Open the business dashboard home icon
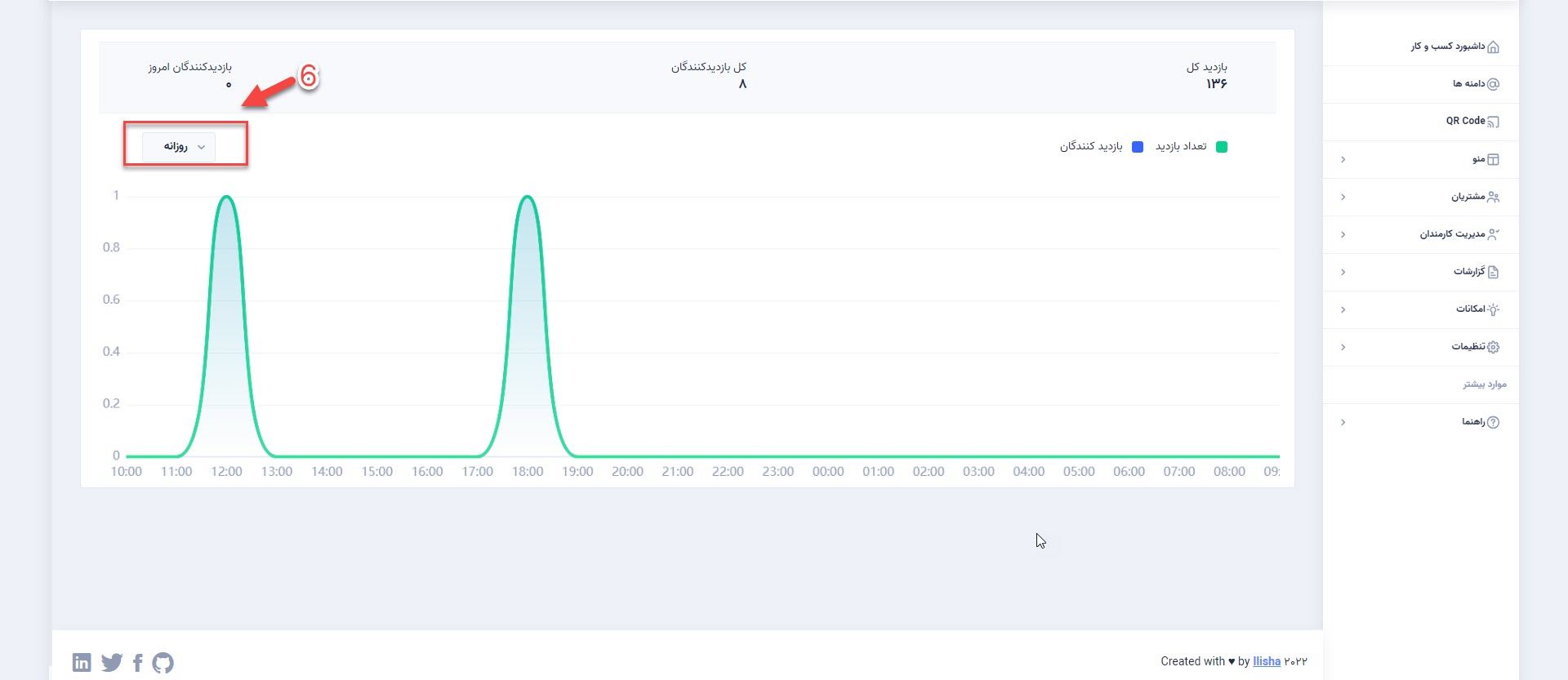Image resolution: width=1568 pixels, height=680 pixels. tap(1493, 47)
